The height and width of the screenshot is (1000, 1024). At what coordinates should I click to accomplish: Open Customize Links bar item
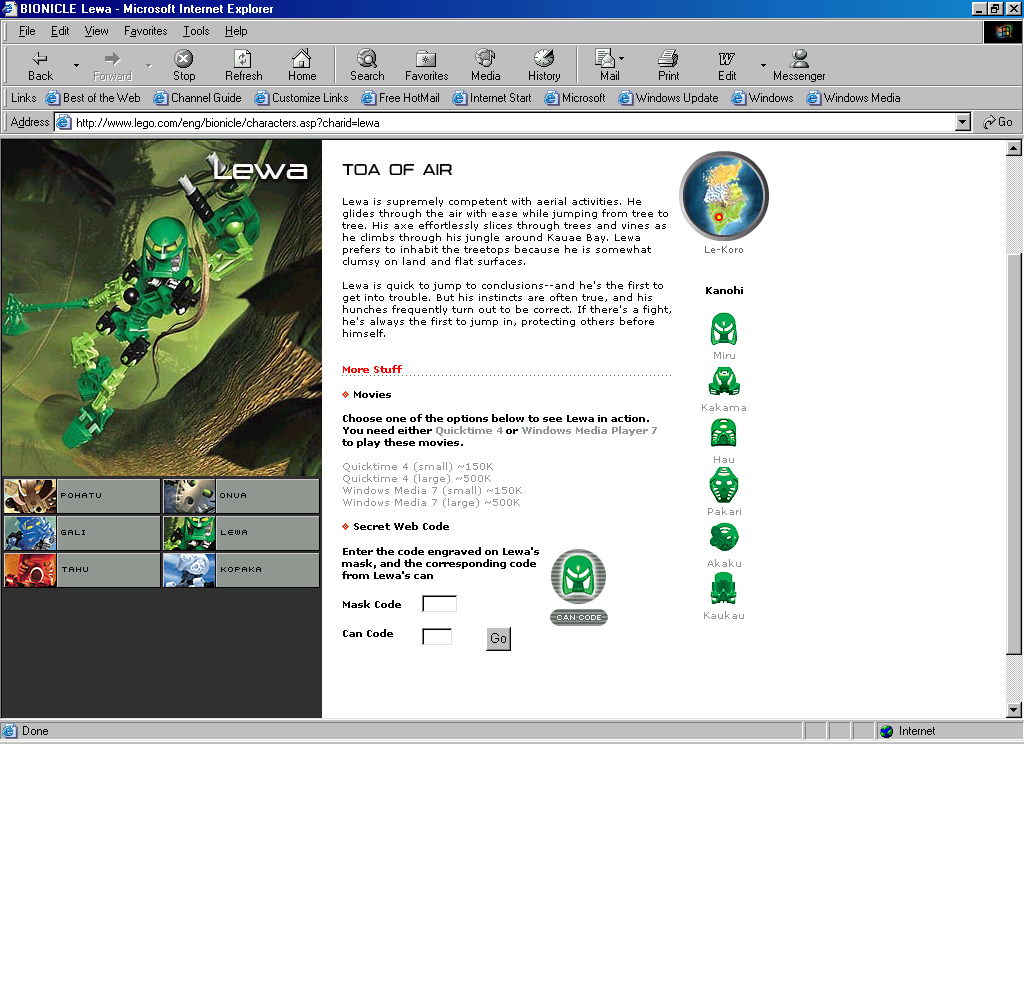[301, 98]
